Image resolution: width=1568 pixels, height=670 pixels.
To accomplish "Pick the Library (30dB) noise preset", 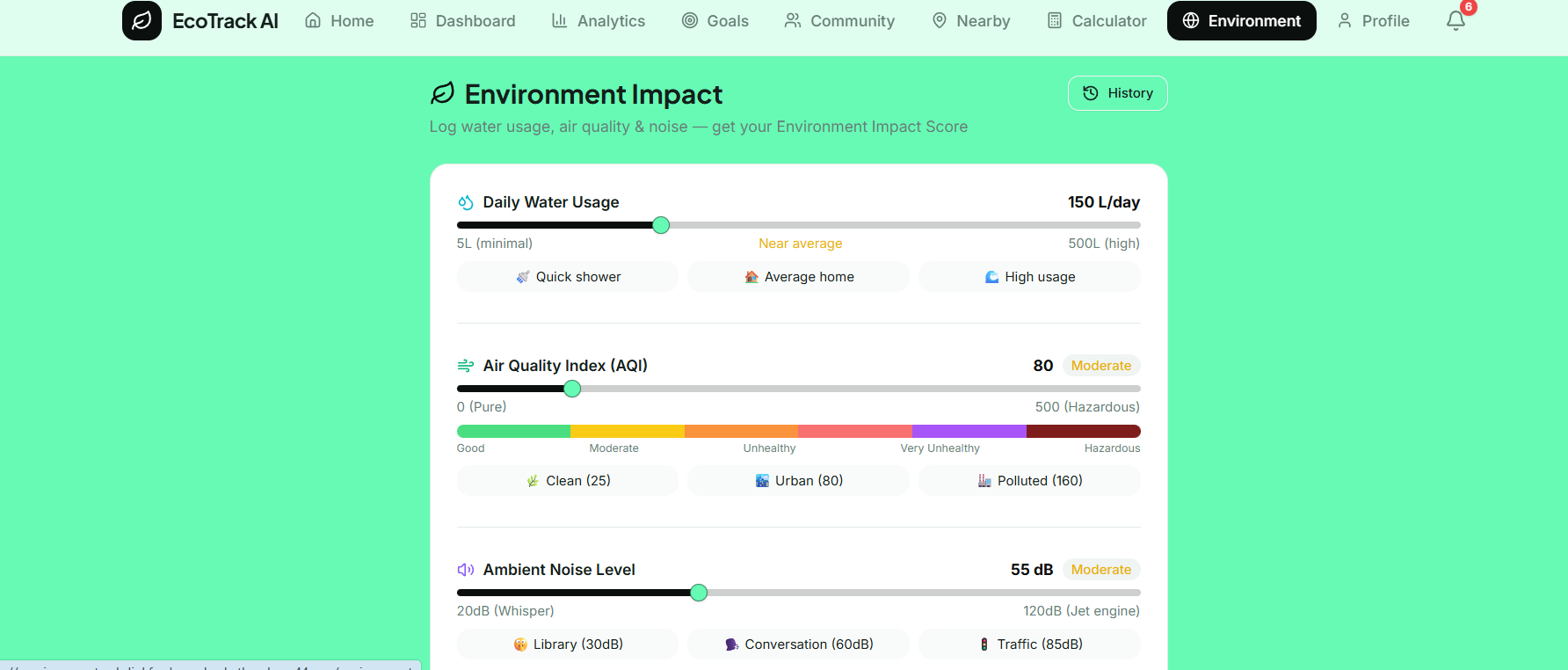I will [x=568, y=645].
